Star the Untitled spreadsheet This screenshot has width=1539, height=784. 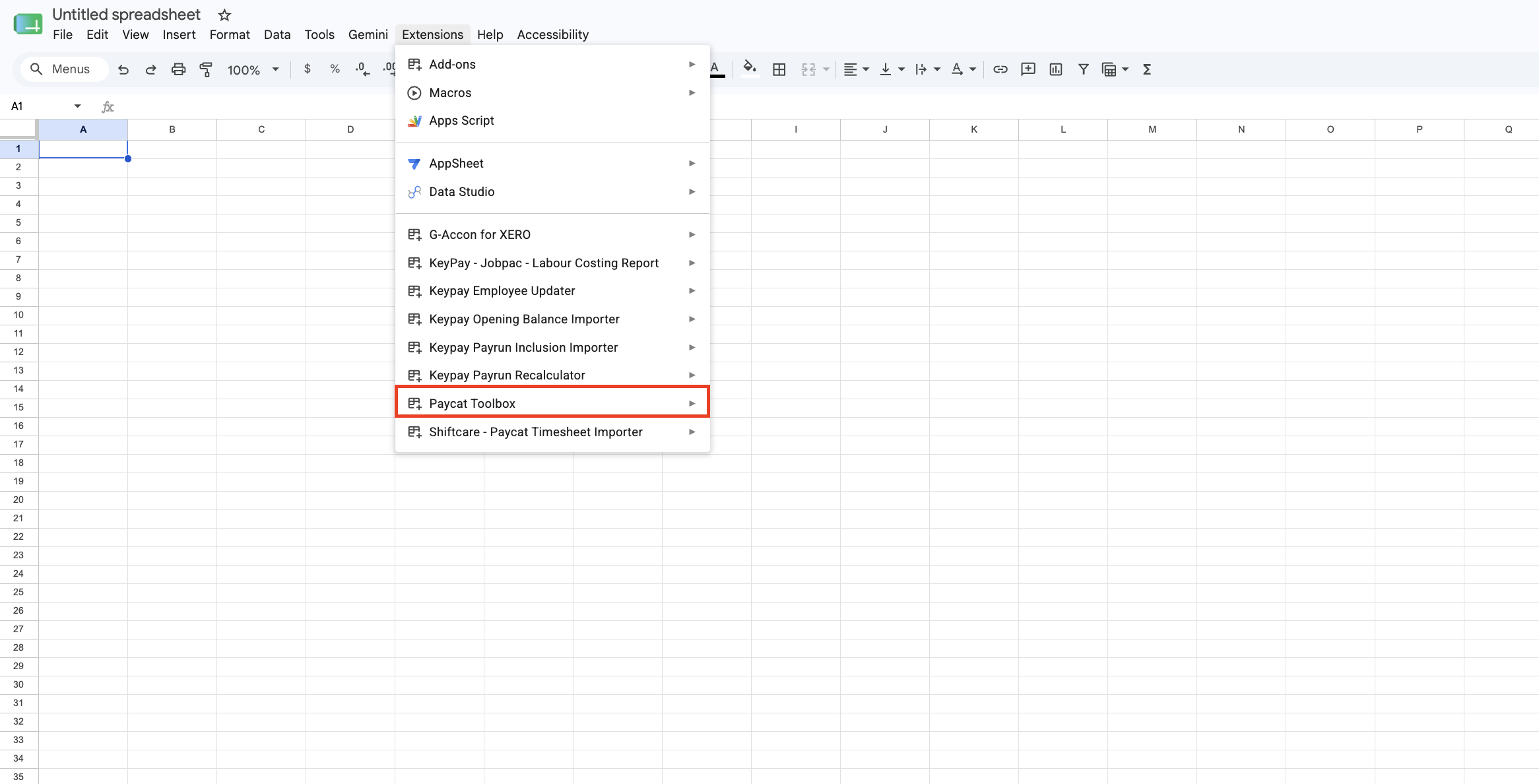point(224,15)
